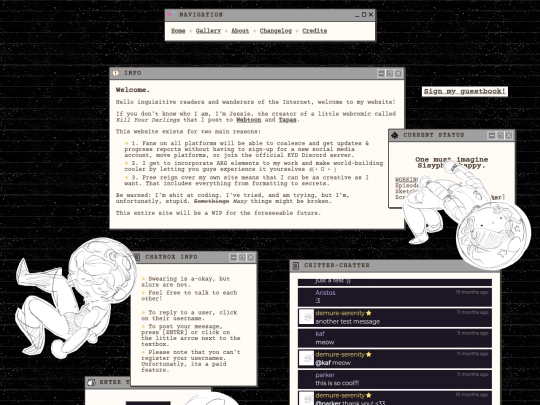Image resolution: width=540 pixels, height=405 pixels.
Task: Click the Enter window title icon
Action: (x=91, y=382)
